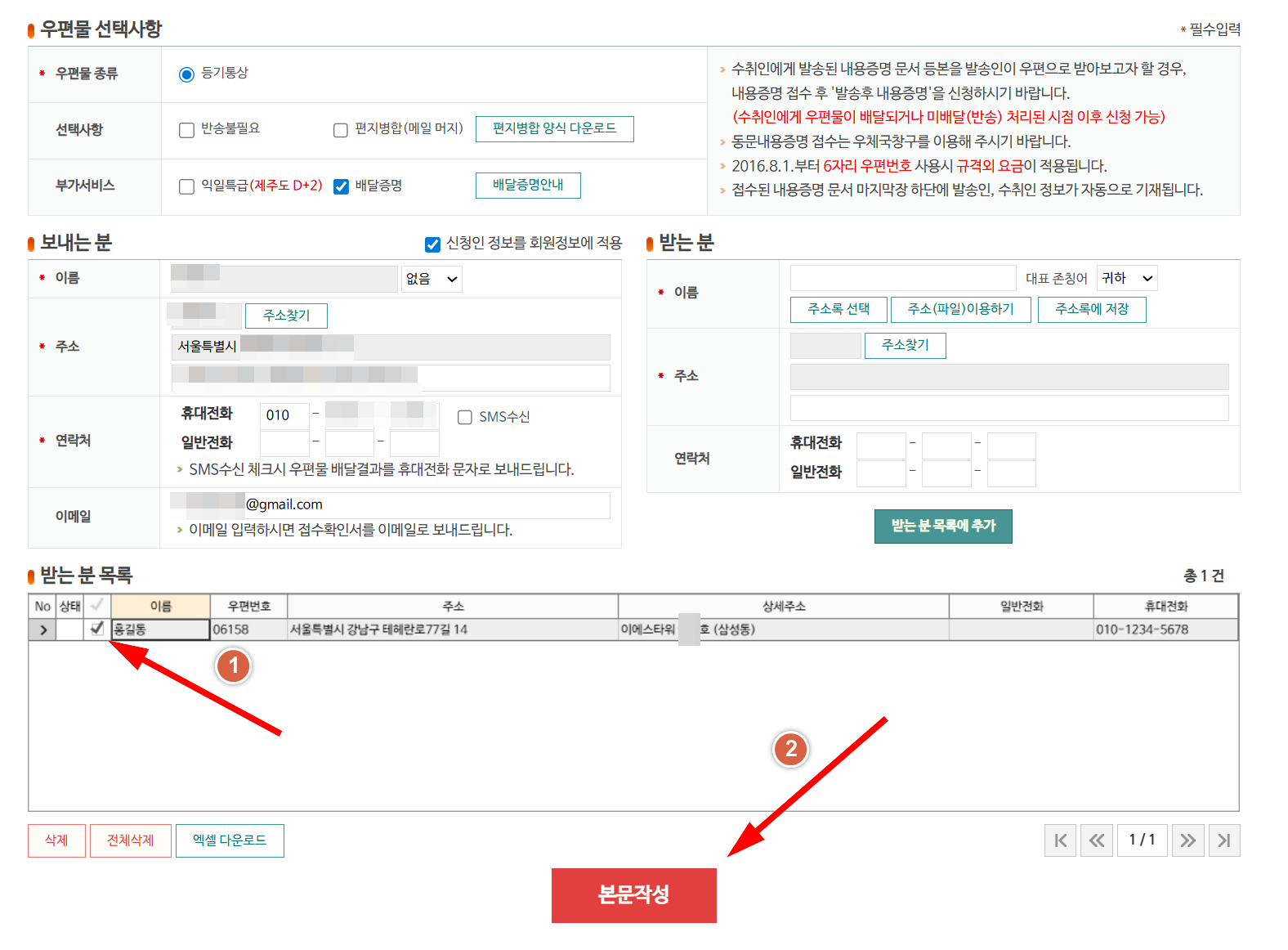Click the 1 / 1 page indicator
The width and height of the screenshot is (1288, 950).
pos(1143,840)
